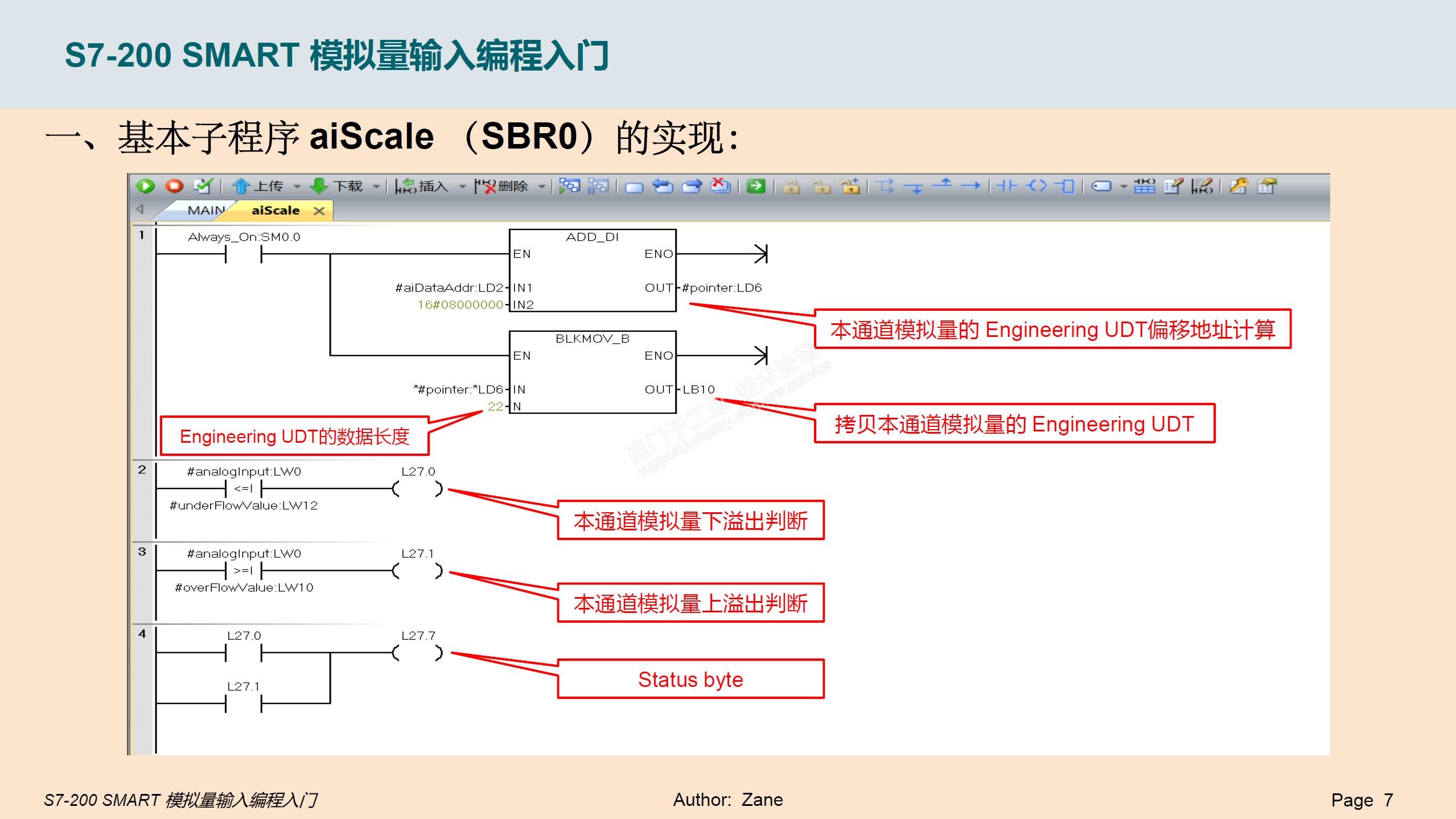Click the green go-to arrow icon

(756, 186)
